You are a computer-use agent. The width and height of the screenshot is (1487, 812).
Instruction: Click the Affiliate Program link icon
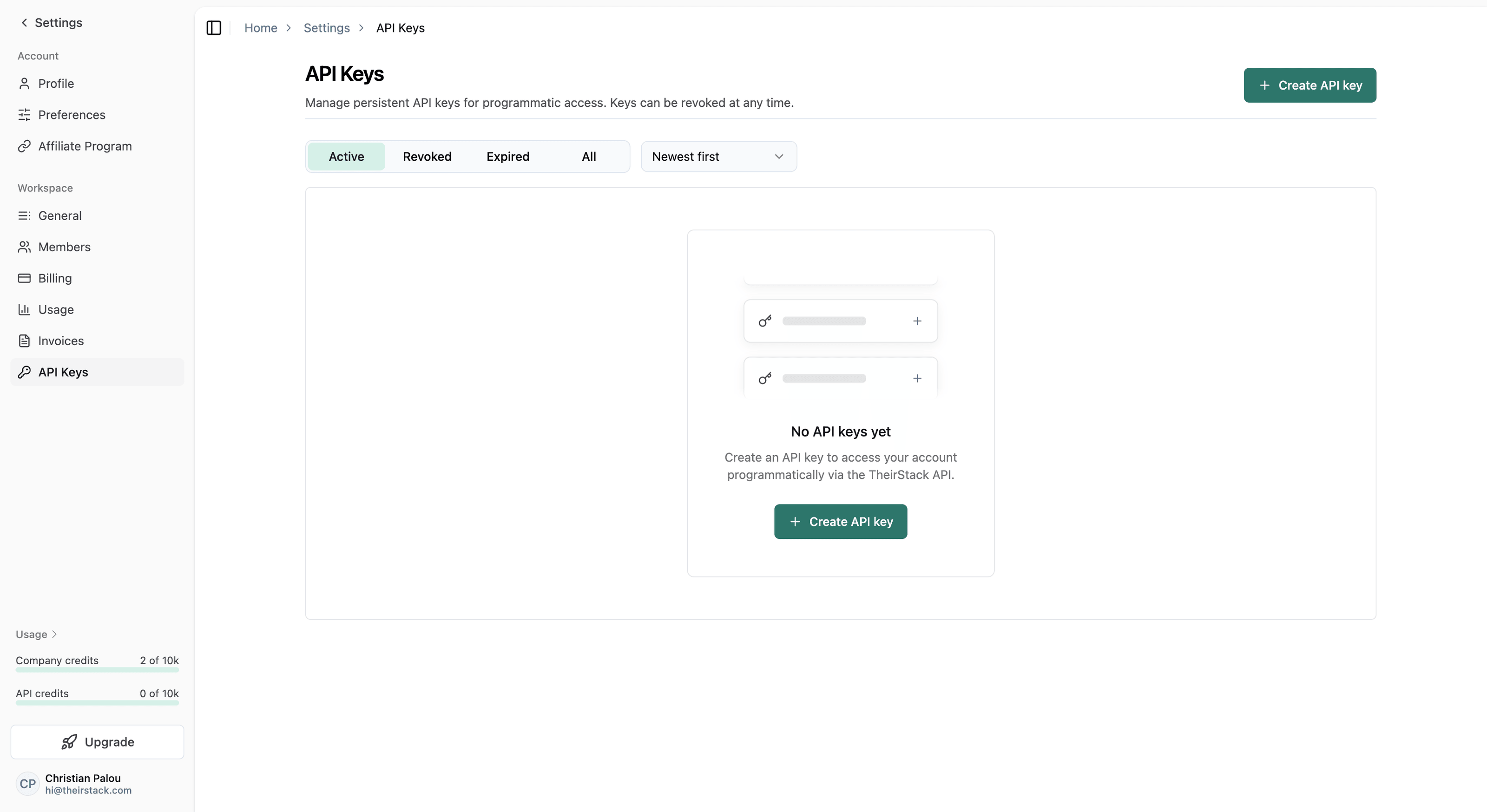(x=24, y=146)
